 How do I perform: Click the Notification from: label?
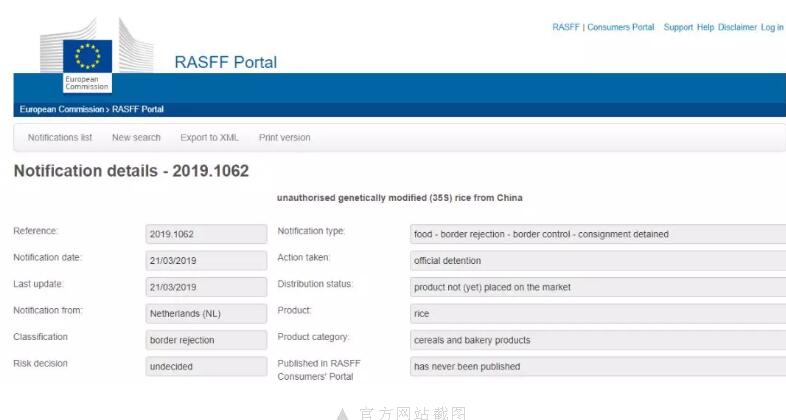[x=48, y=310]
